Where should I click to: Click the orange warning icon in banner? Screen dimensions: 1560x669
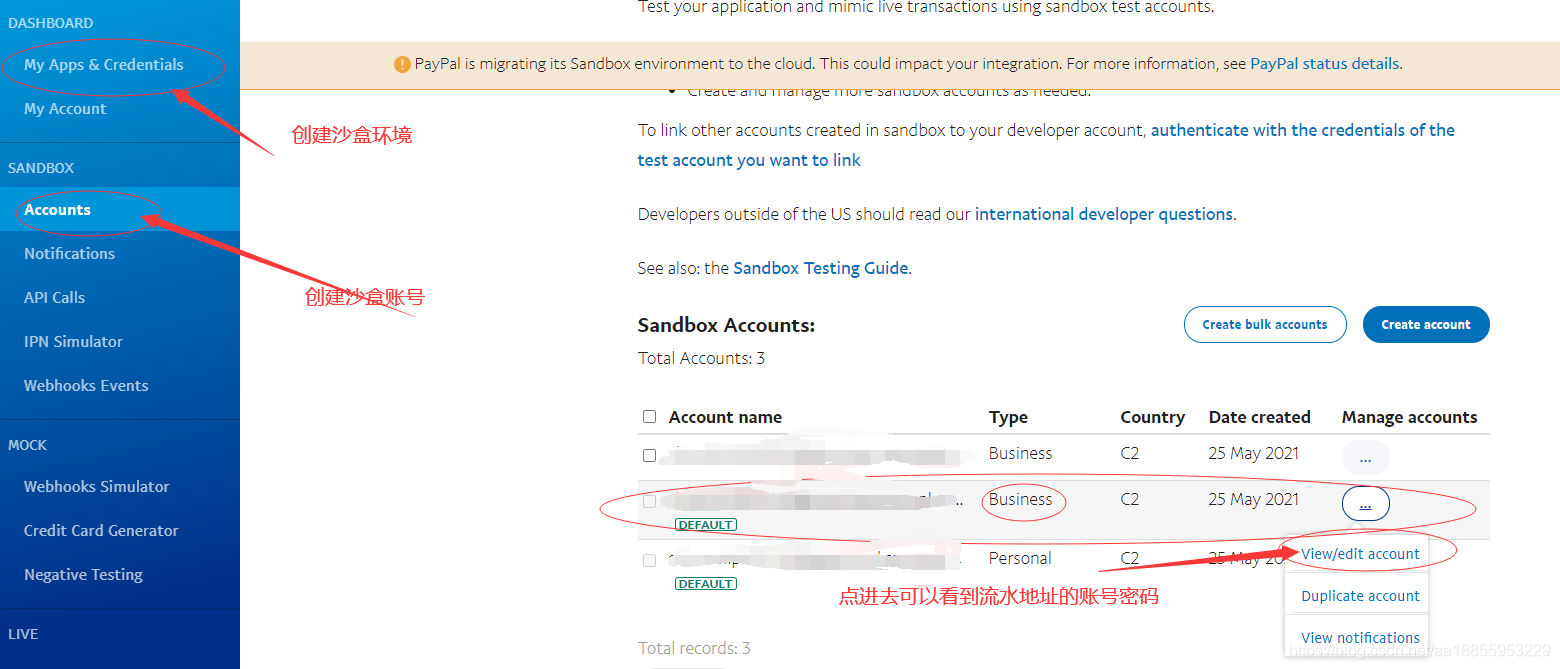point(402,64)
